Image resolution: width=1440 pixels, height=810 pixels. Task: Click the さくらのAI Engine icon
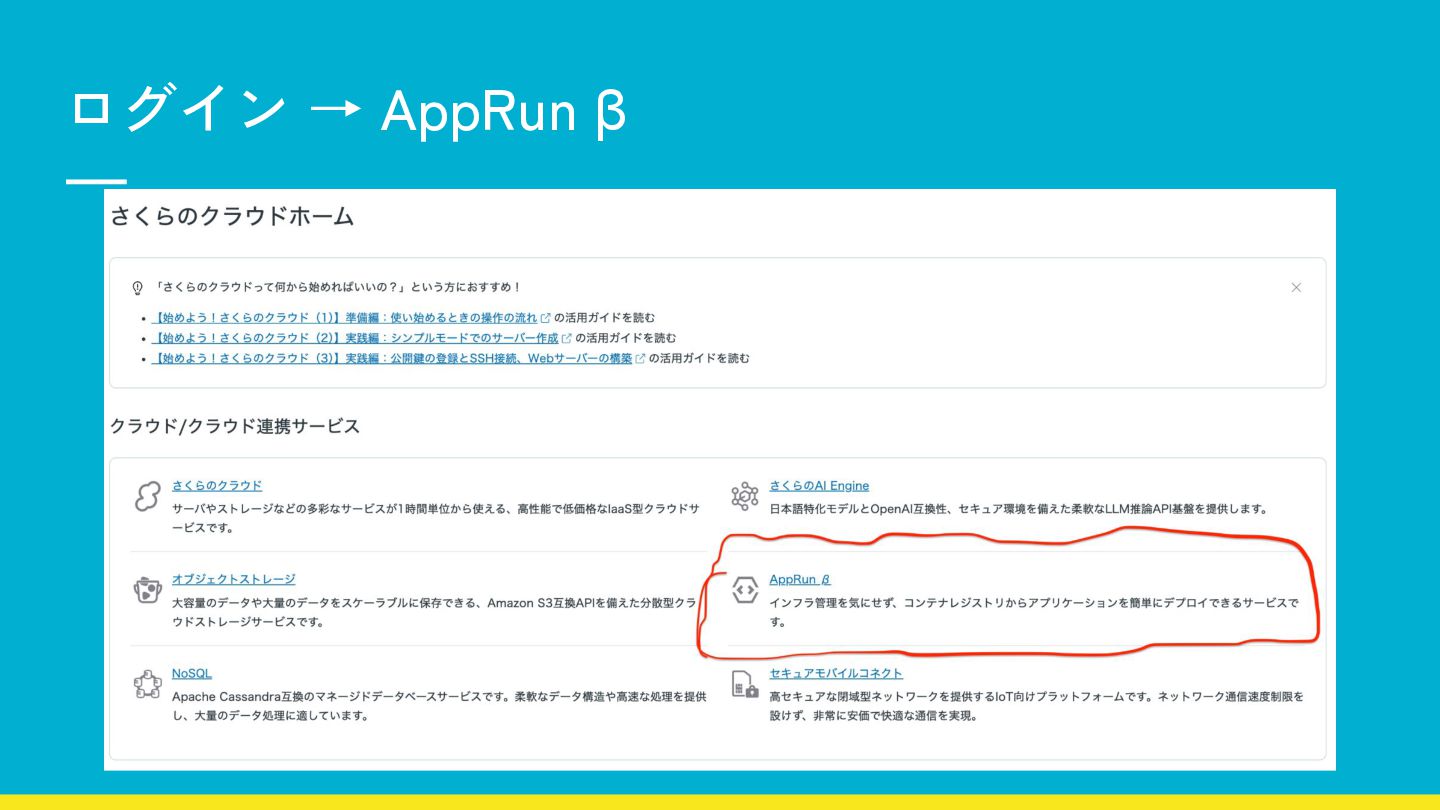744,496
